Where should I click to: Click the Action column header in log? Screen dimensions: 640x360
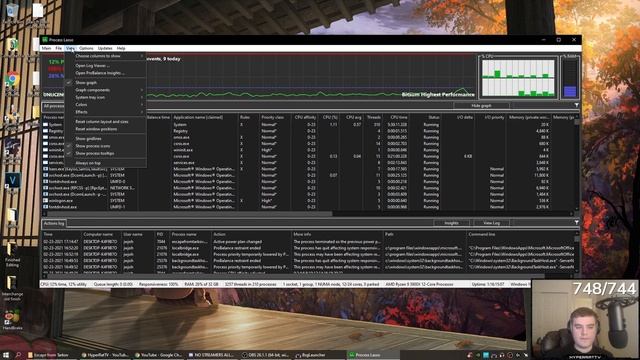click(x=251, y=234)
